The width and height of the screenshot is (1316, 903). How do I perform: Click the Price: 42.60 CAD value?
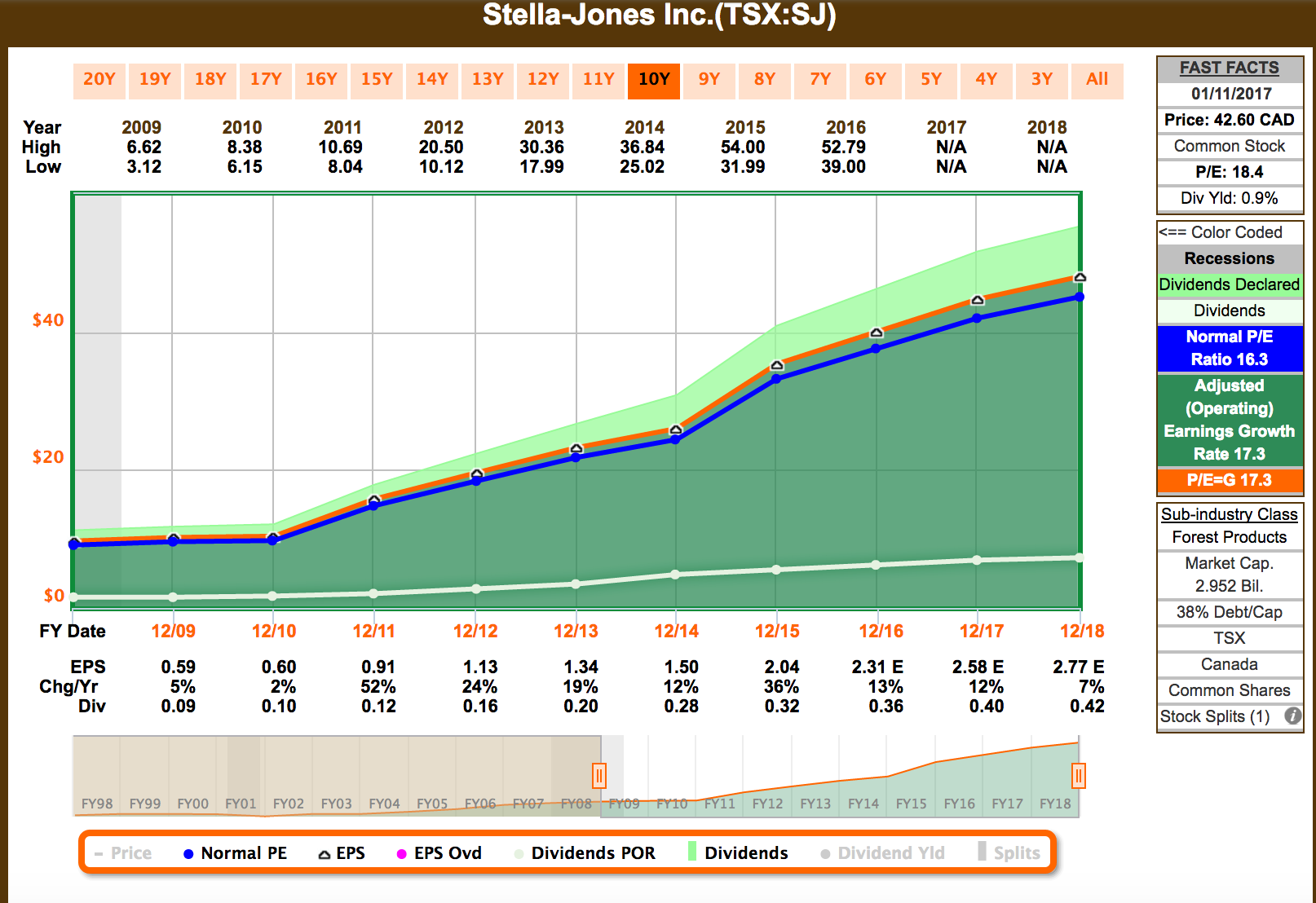click(1230, 120)
